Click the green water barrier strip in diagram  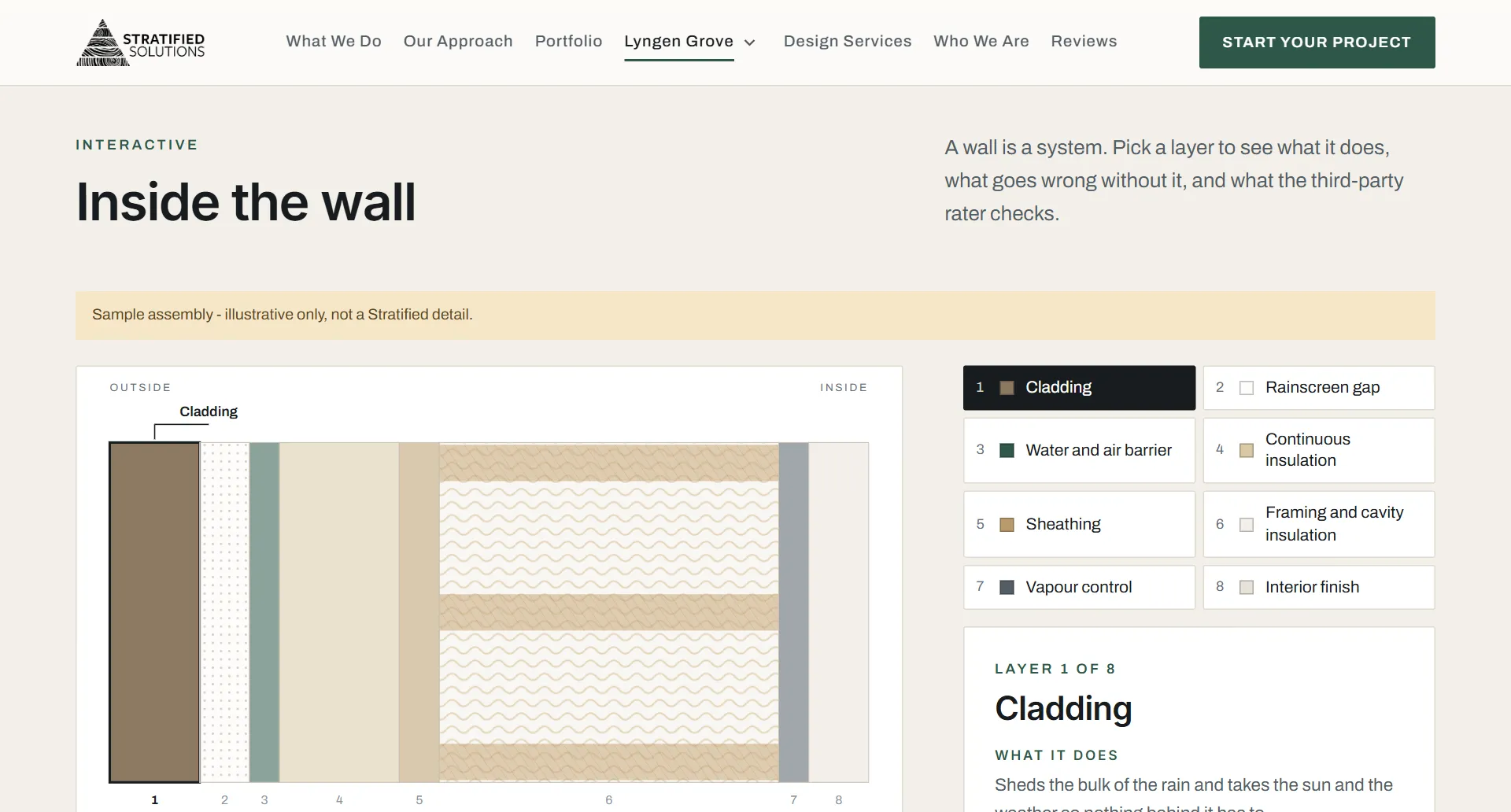click(x=264, y=612)
